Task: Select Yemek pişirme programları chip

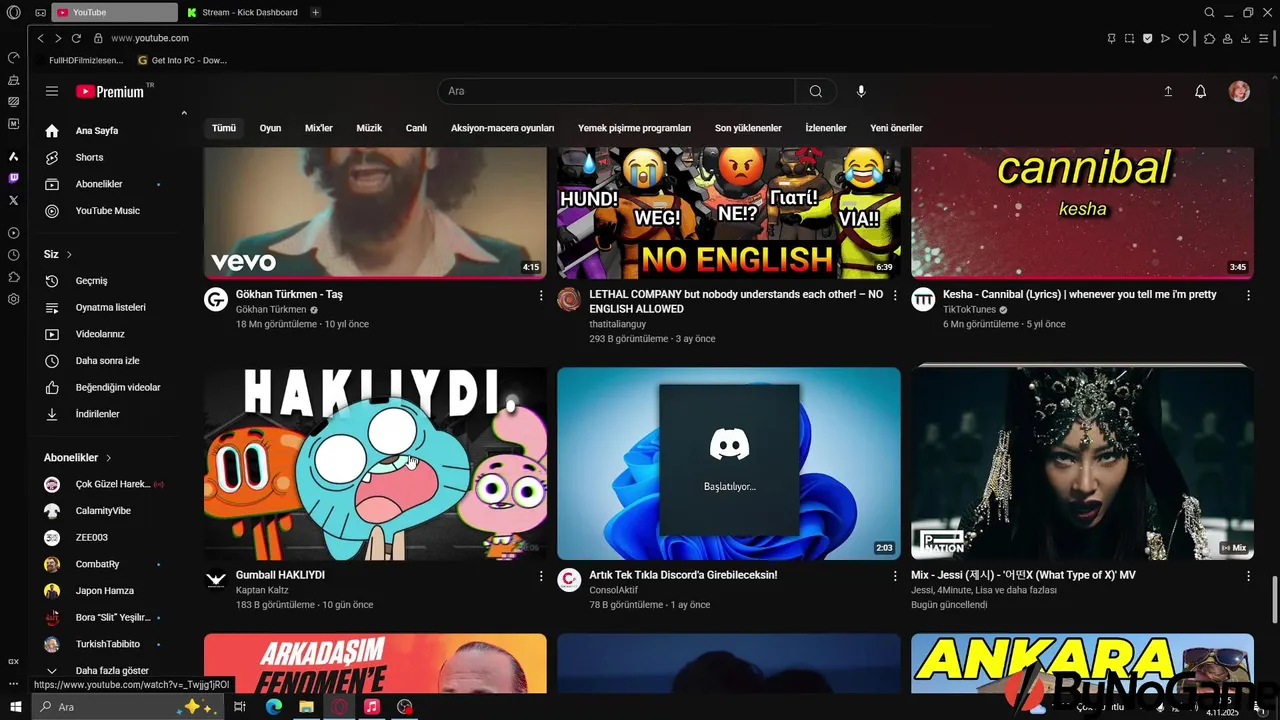Action: tap(634, 128)
